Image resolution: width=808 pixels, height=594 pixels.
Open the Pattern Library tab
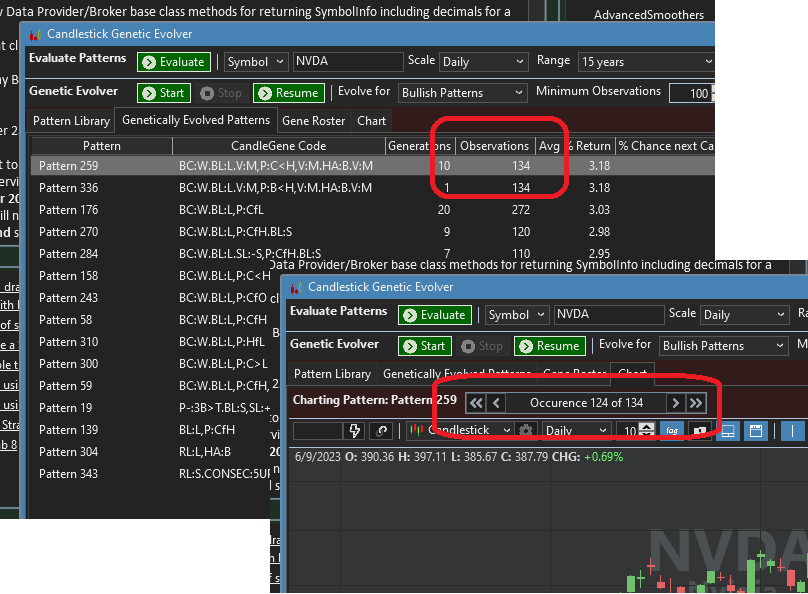pos(70,121)
